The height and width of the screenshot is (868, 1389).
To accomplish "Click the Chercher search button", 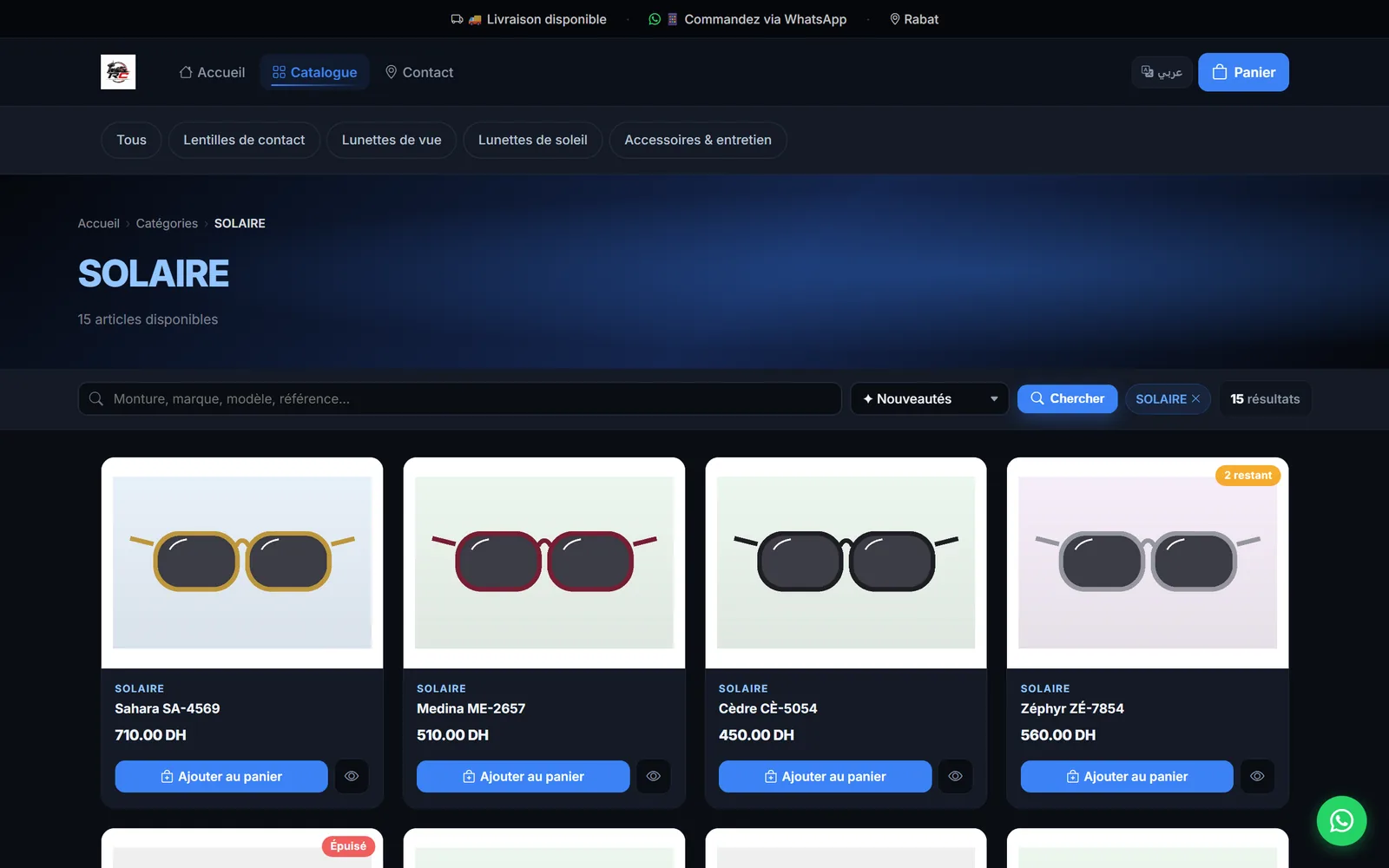I will coord(1067,398).
